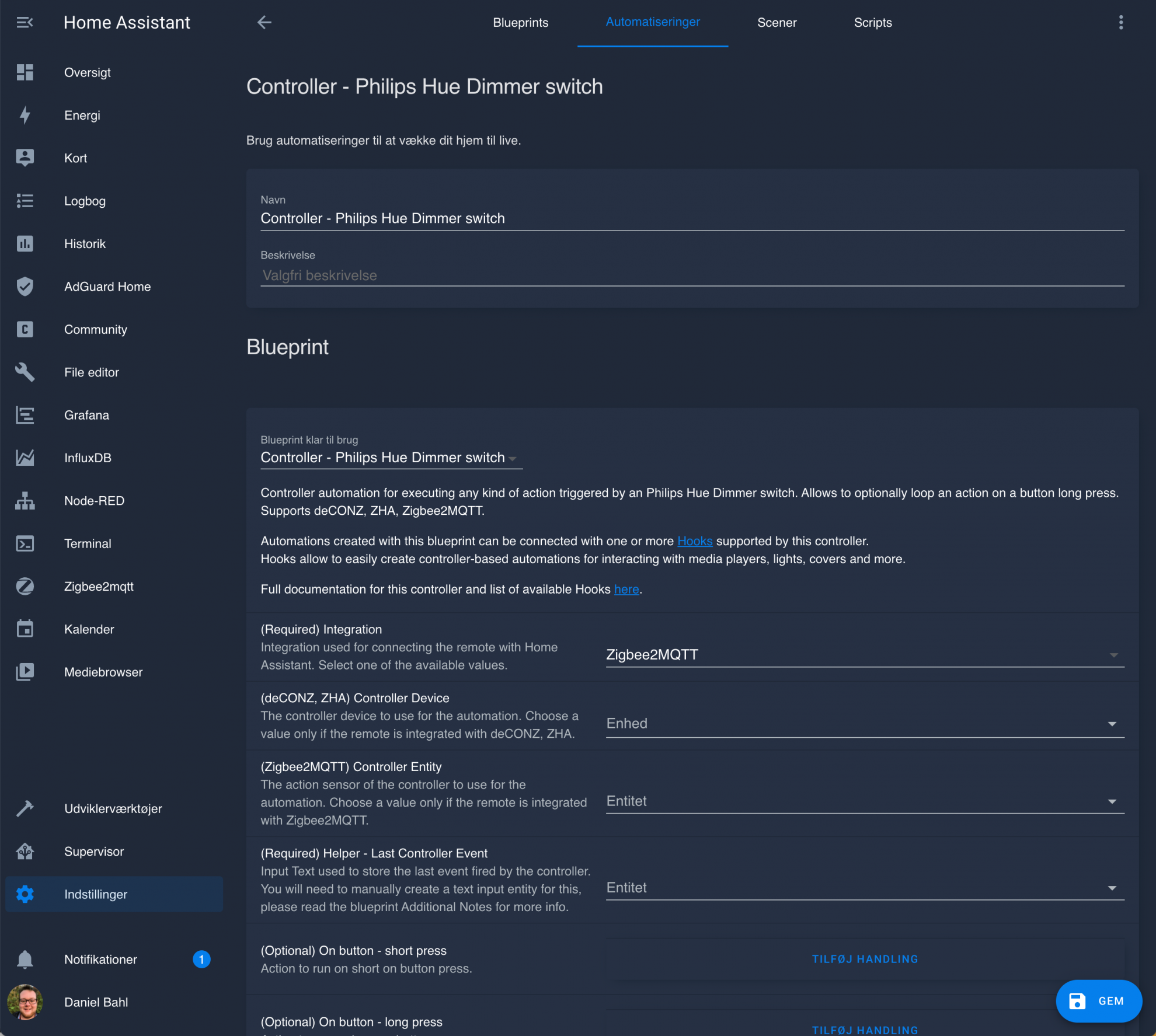Follow the Hooks link
Viewport: 1156px width, 1036px height.
click(694, 541)
